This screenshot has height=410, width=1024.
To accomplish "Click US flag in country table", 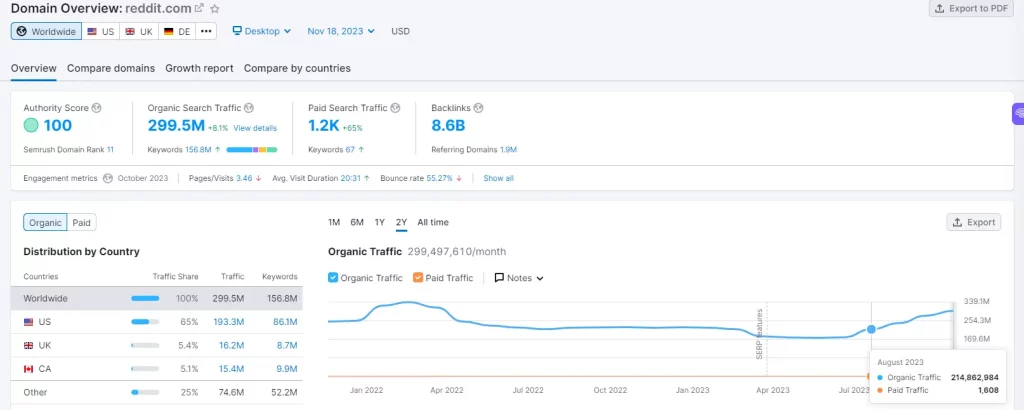I will pyautogui.click(x=28, y=322).
